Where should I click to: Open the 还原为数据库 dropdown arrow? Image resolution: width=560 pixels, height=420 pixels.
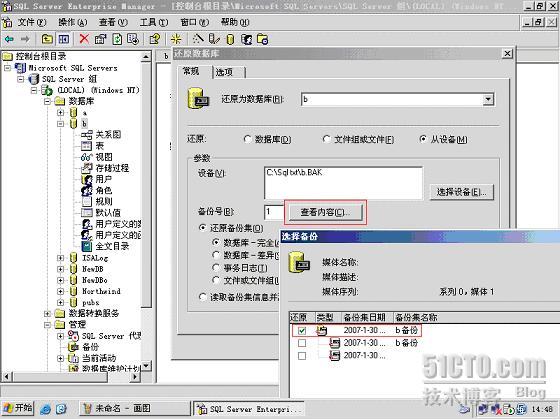[488, 100]
